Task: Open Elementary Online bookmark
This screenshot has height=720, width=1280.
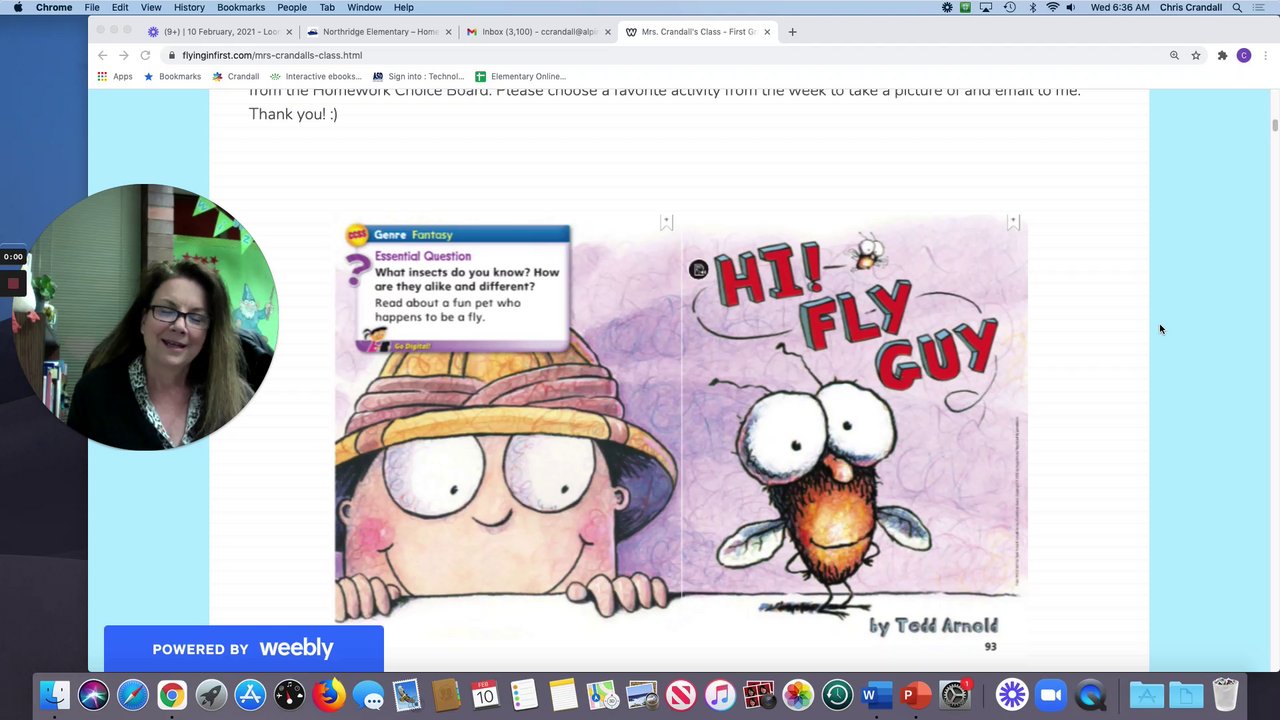Action: click(x=521, y=76)
